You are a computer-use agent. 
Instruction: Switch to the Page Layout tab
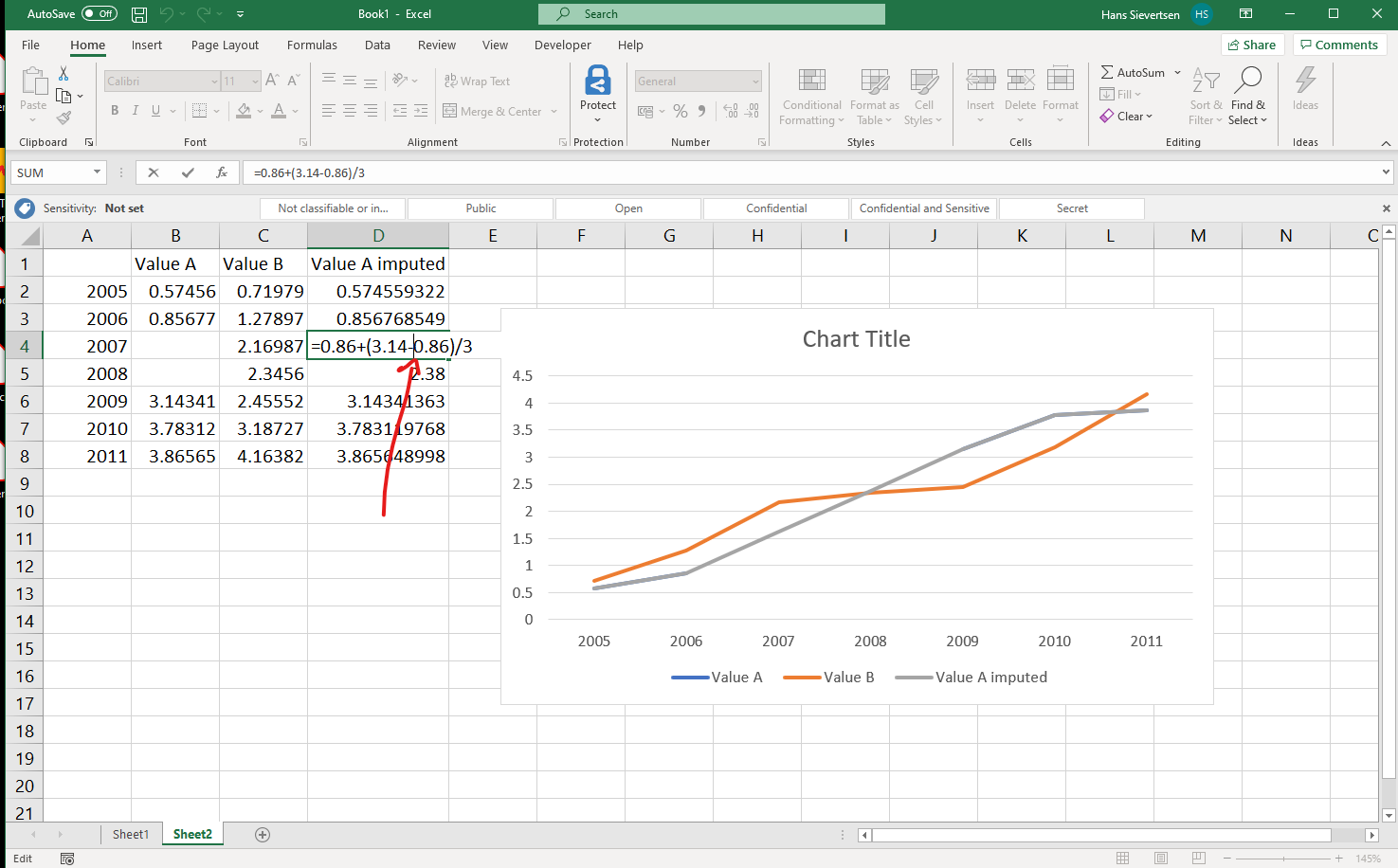(x=225, y=45)
